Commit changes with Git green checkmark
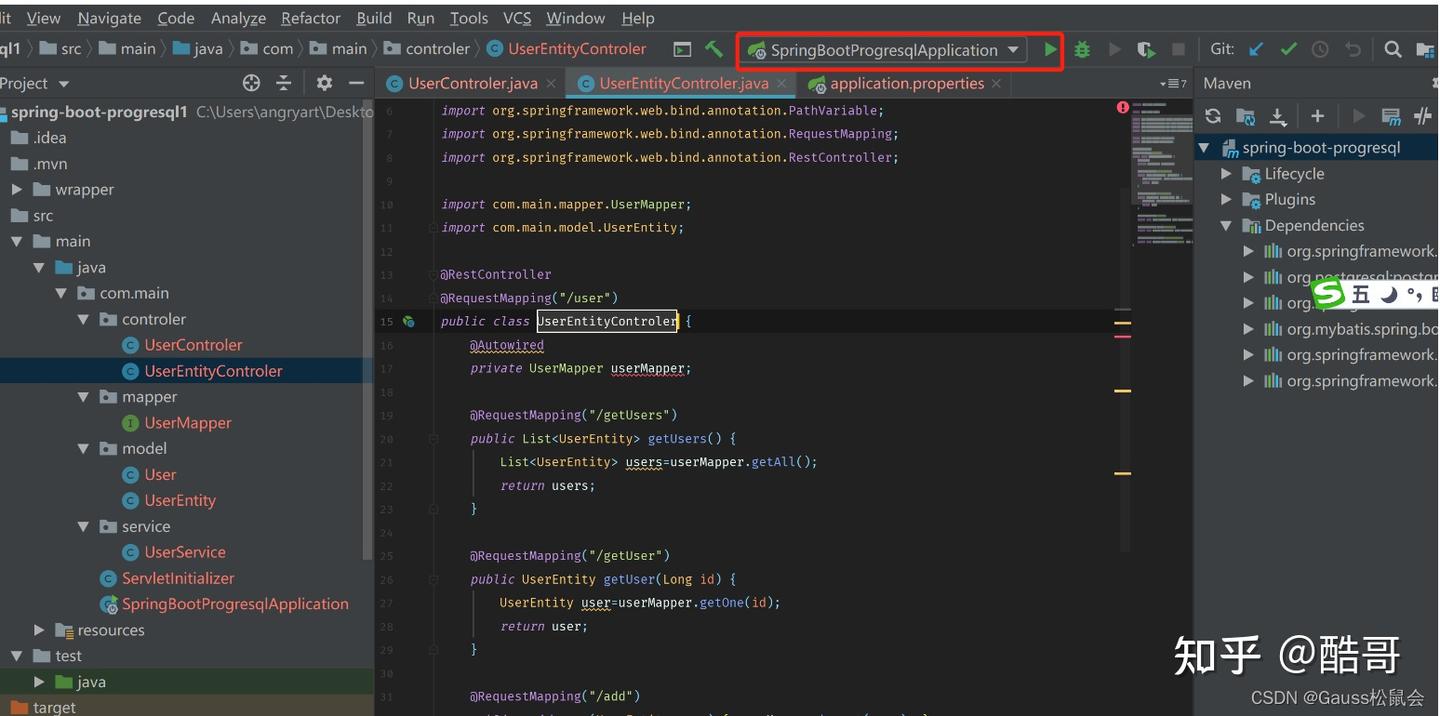The height and width of the screenshot is (716, 1440). [x=1289, y=49]
